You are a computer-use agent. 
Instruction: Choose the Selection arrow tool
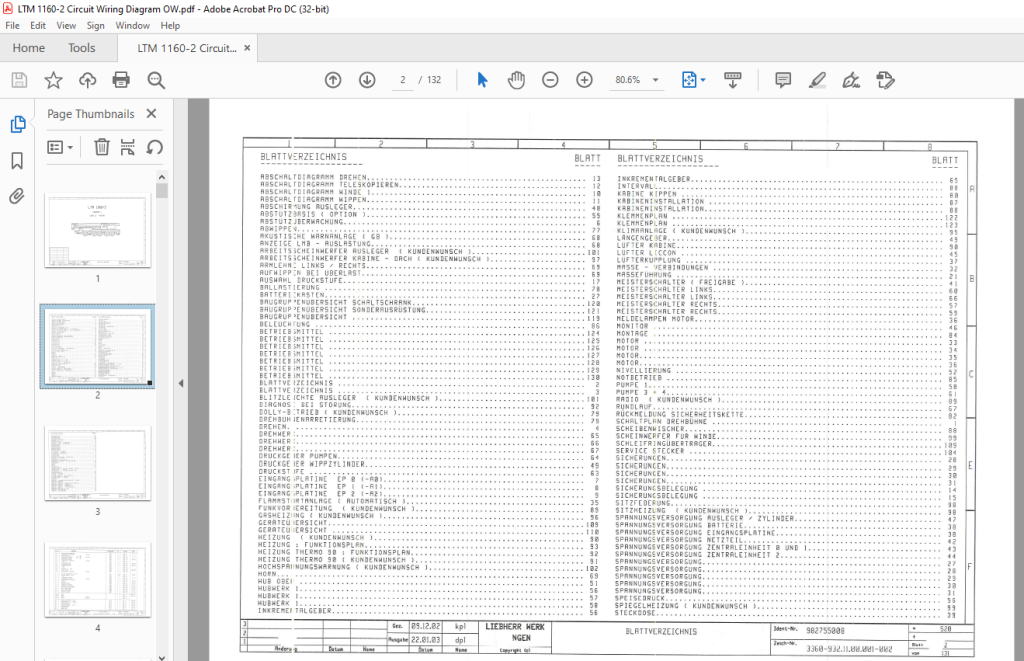coord(482,80)
